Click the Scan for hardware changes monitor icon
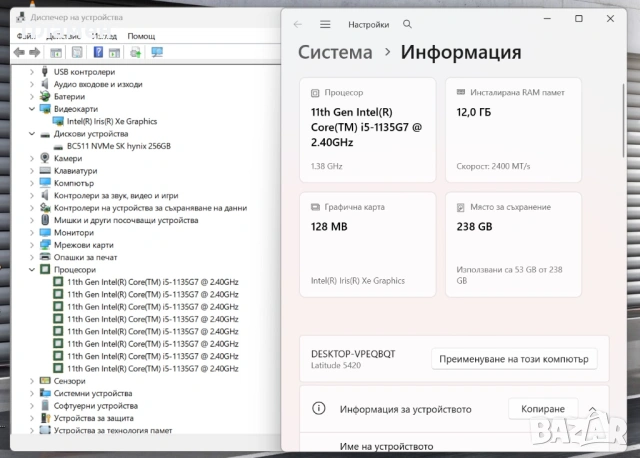 [x=157, y=52]
